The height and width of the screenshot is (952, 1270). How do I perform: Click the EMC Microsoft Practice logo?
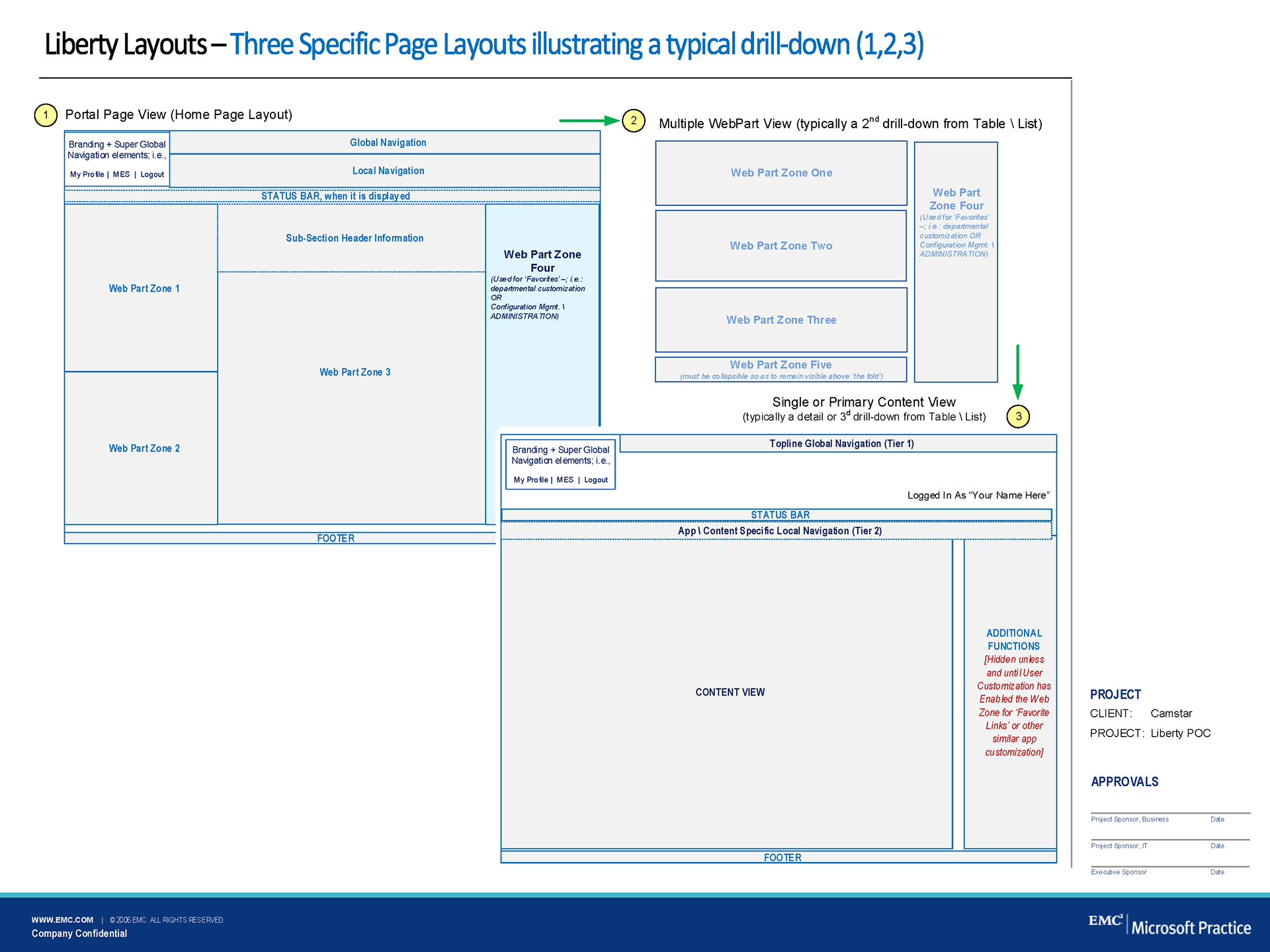(x=1169, y=925)
